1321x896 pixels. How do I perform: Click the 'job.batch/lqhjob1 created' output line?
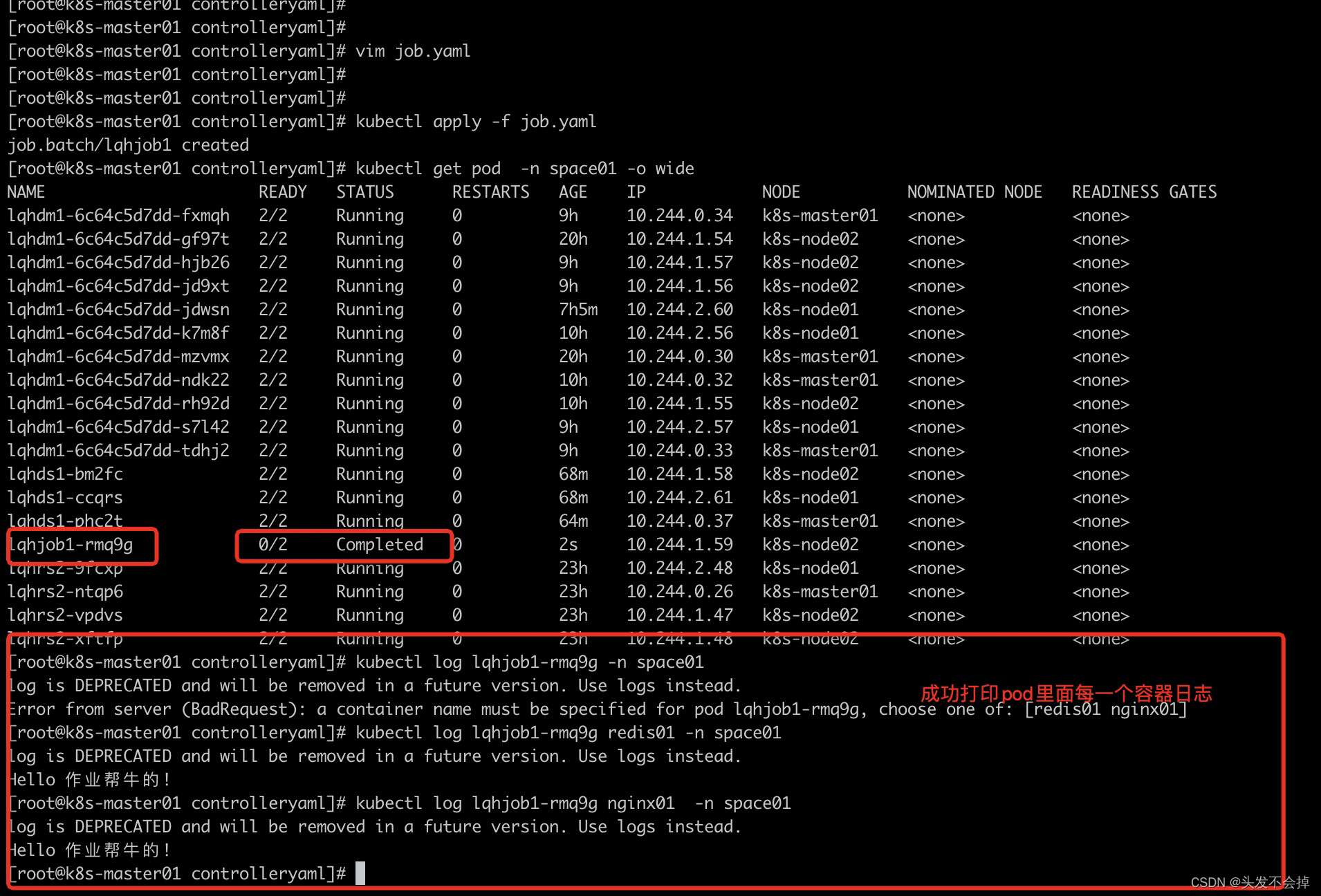tap(128, 145)
